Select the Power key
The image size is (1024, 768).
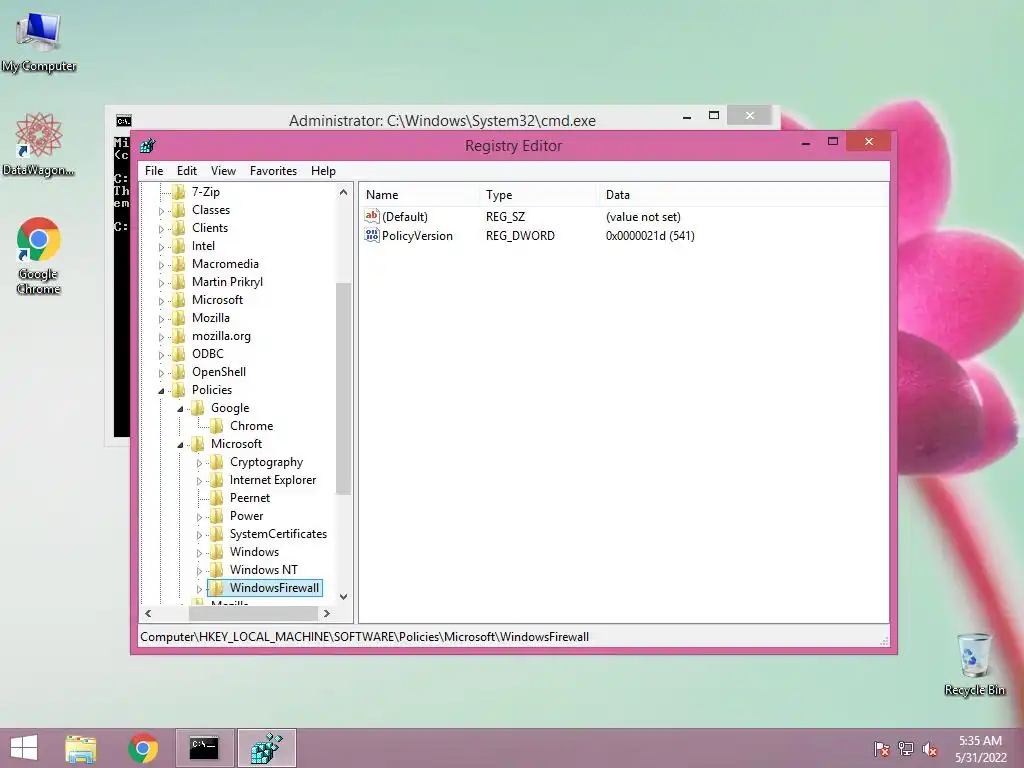pos(246,516)
